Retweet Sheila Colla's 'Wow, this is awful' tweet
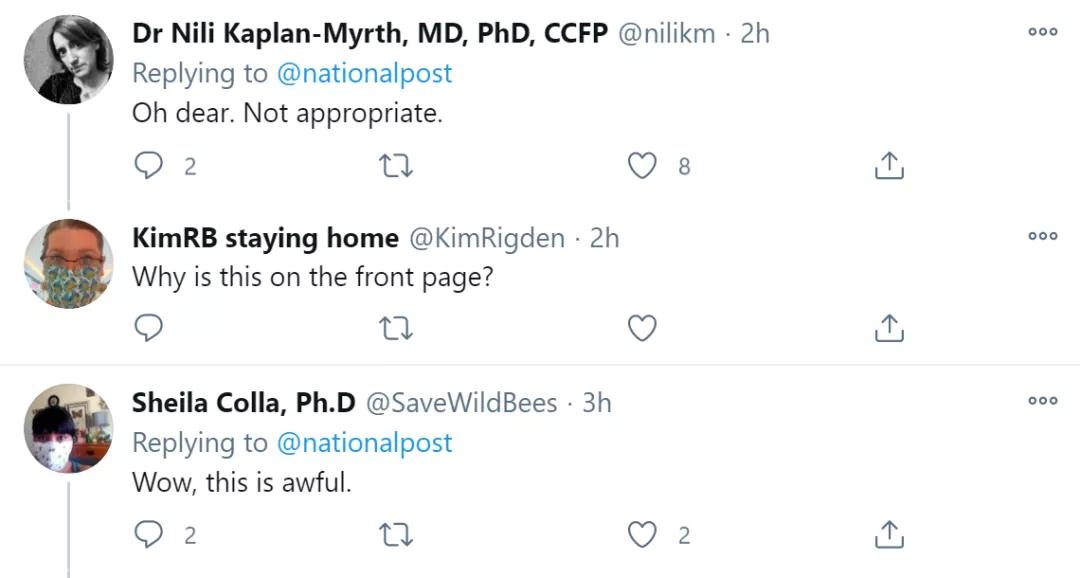 pos(397,536)
